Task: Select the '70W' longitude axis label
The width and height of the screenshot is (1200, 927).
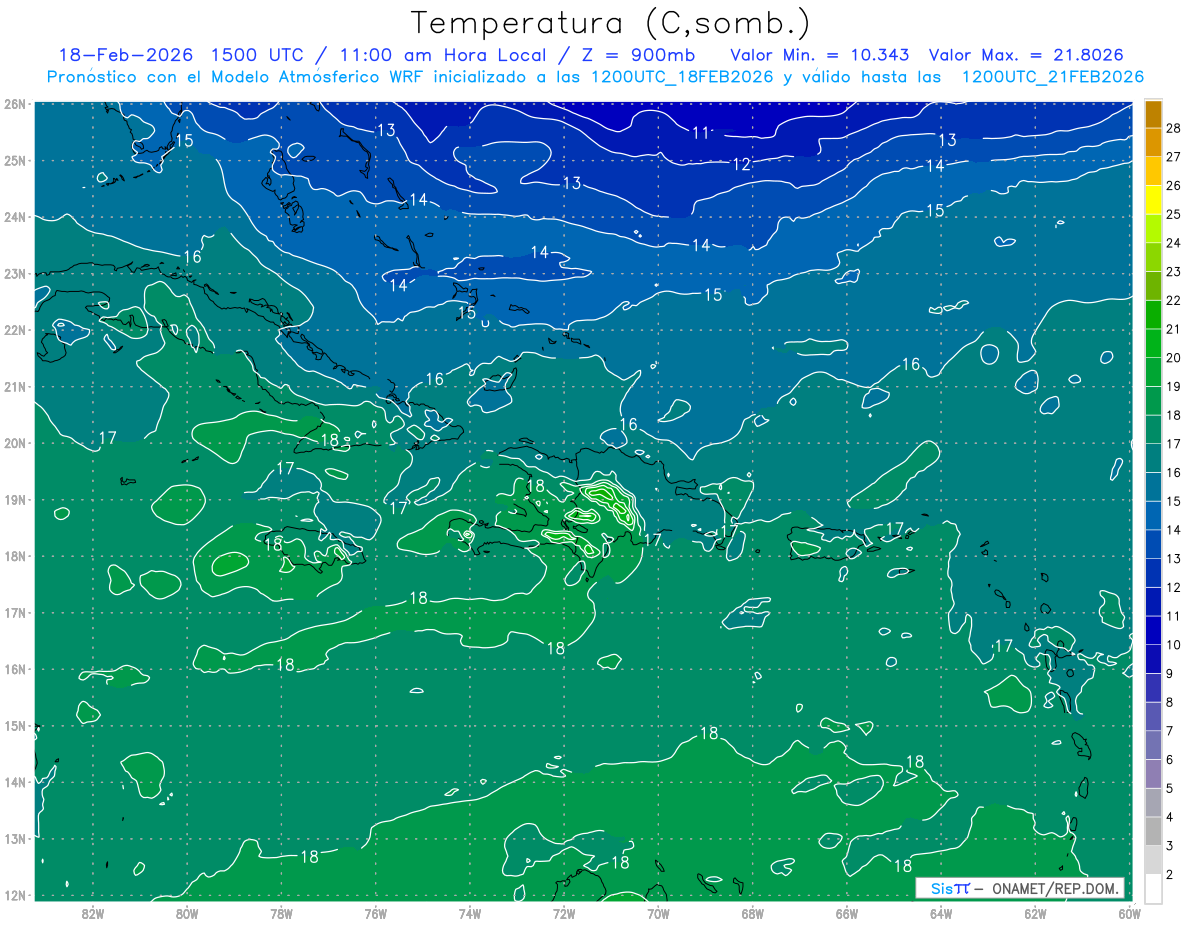Action: click(658, 913)
